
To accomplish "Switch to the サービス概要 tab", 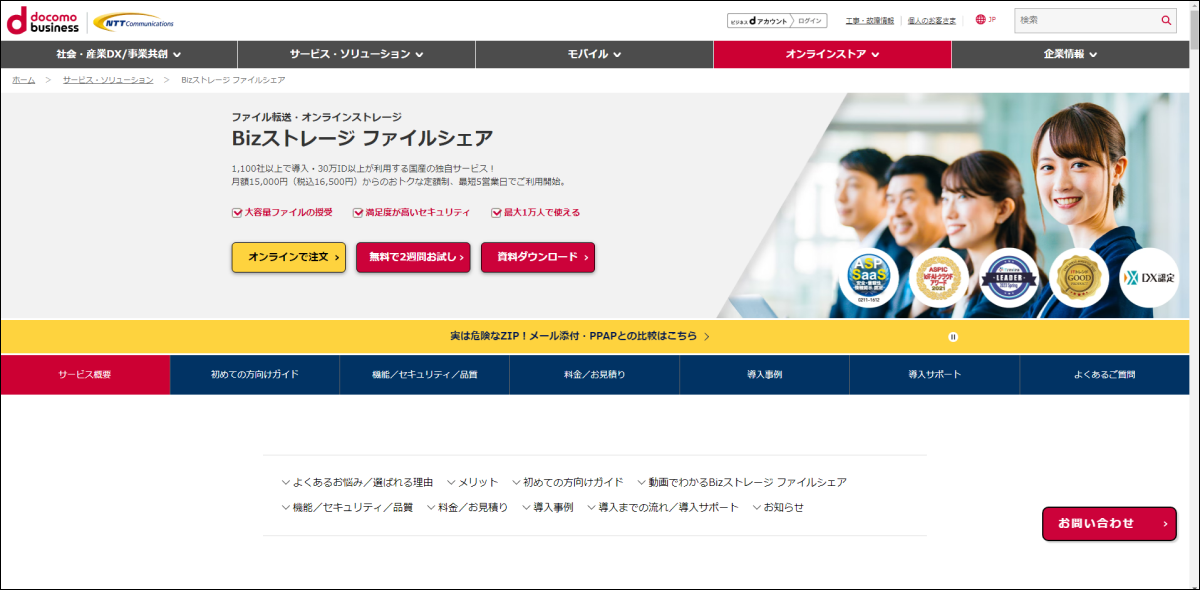I will [x=86, y=375].
